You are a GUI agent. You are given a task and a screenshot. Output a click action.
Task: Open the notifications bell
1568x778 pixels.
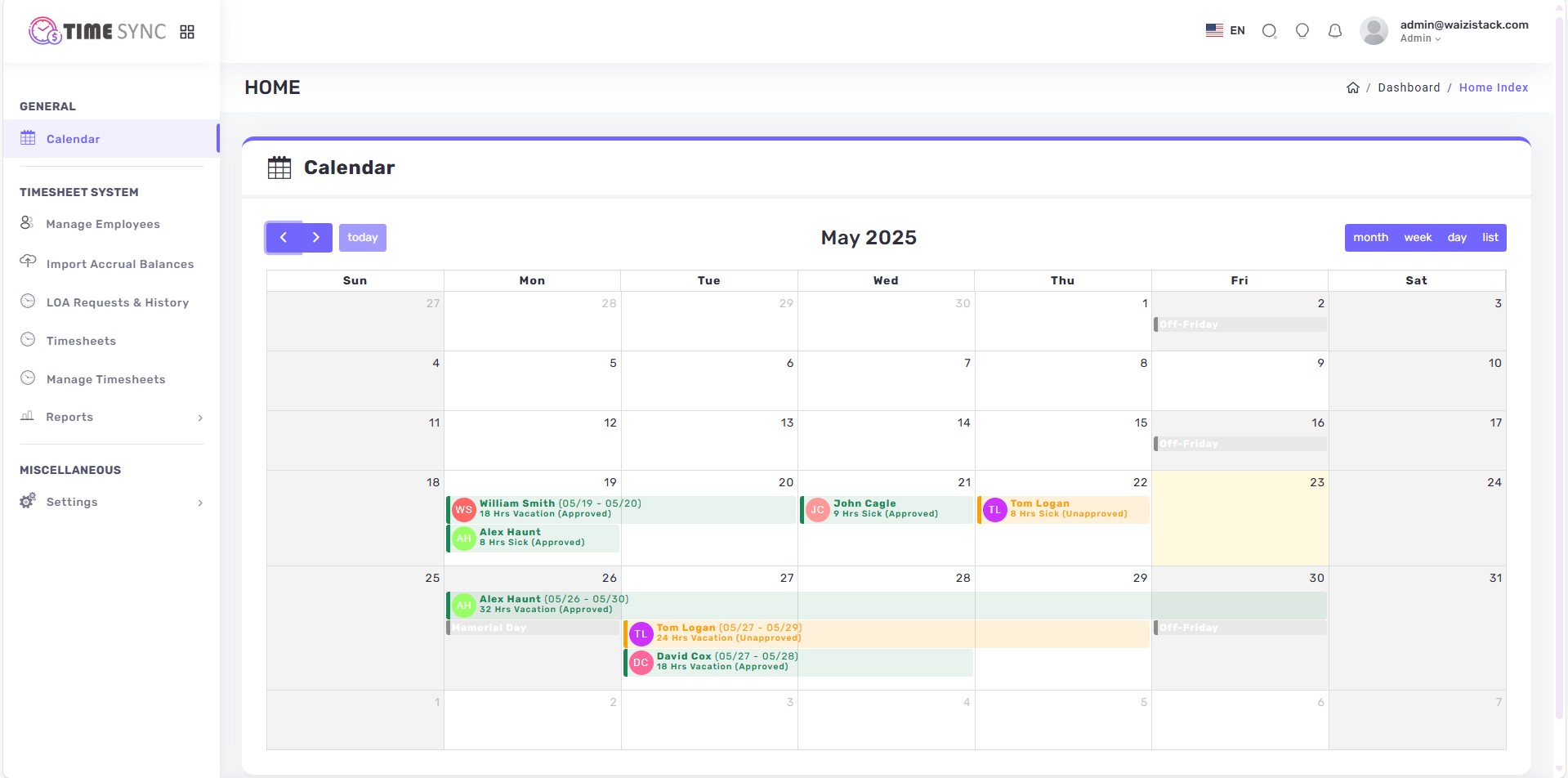coord(1335,30)
